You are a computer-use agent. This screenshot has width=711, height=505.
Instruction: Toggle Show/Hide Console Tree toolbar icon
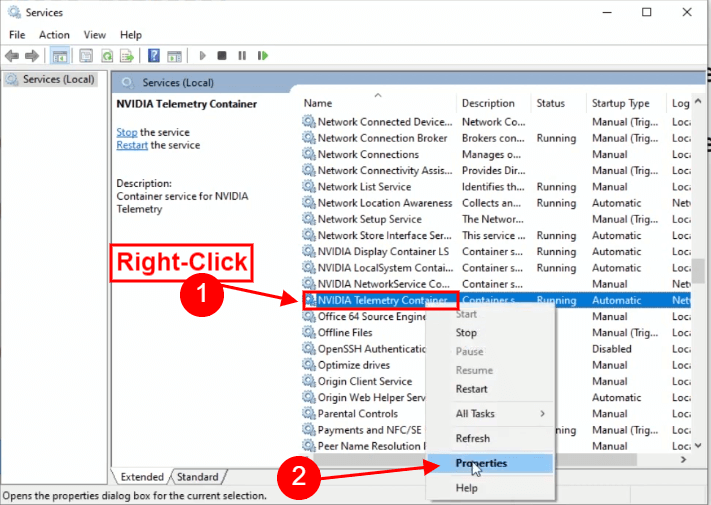tap(59, 56)
